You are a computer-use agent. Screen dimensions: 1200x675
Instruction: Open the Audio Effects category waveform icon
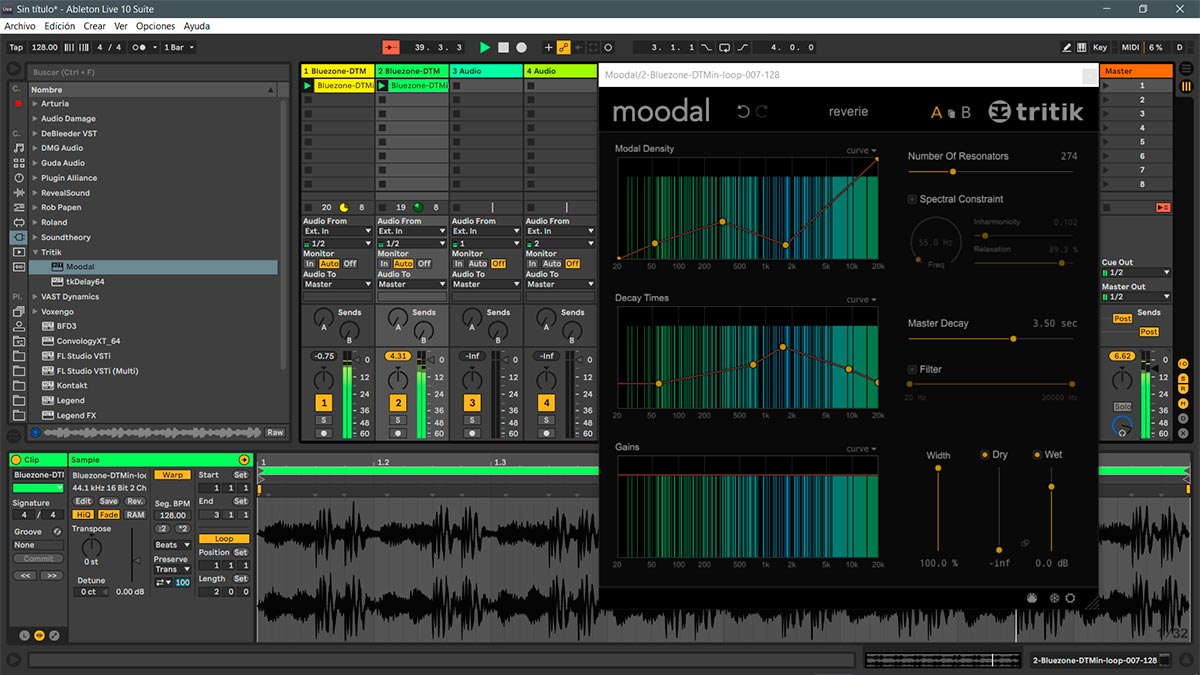coord(17,193)
